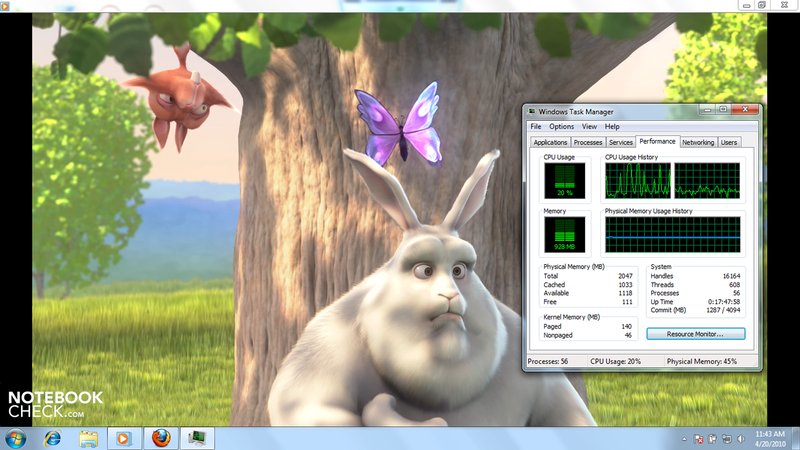Screen dimensions: 800x450
Task: Click the Task Manager title bar icon
Action: (532, 111)
